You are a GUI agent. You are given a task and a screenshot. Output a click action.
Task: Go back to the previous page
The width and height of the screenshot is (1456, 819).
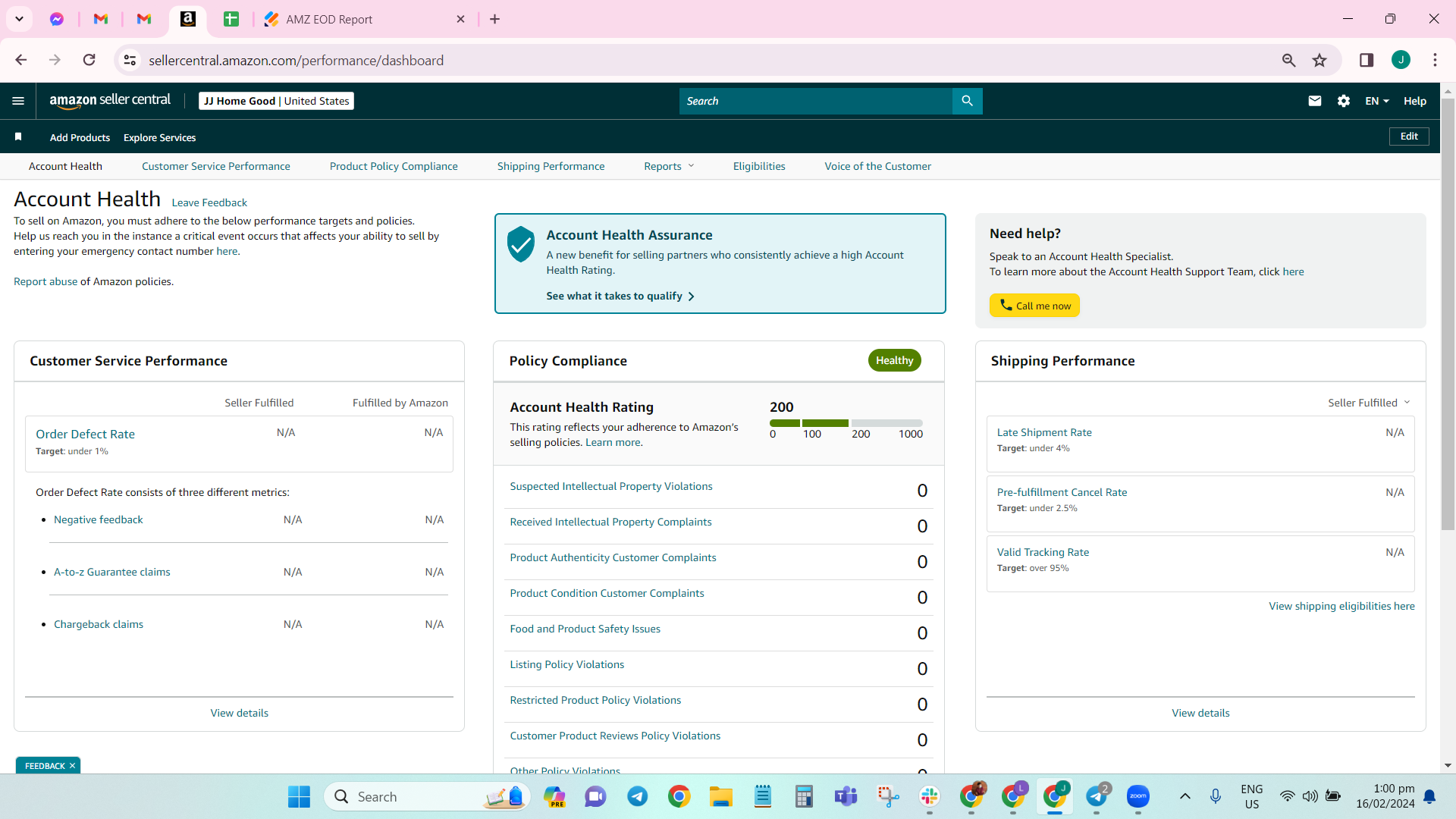click(21, 60)
